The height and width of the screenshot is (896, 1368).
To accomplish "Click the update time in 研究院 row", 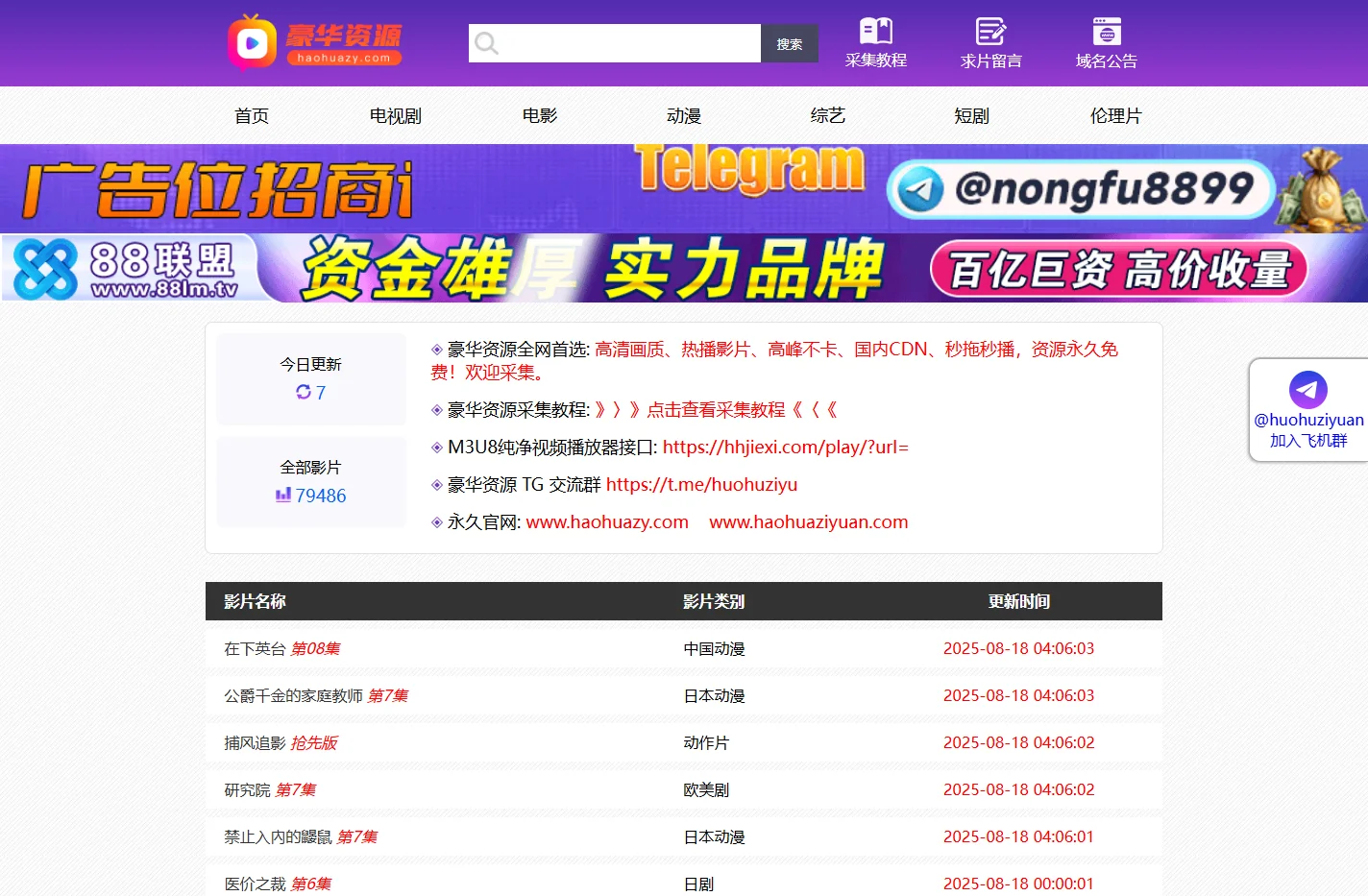I will click(1018, 789).
